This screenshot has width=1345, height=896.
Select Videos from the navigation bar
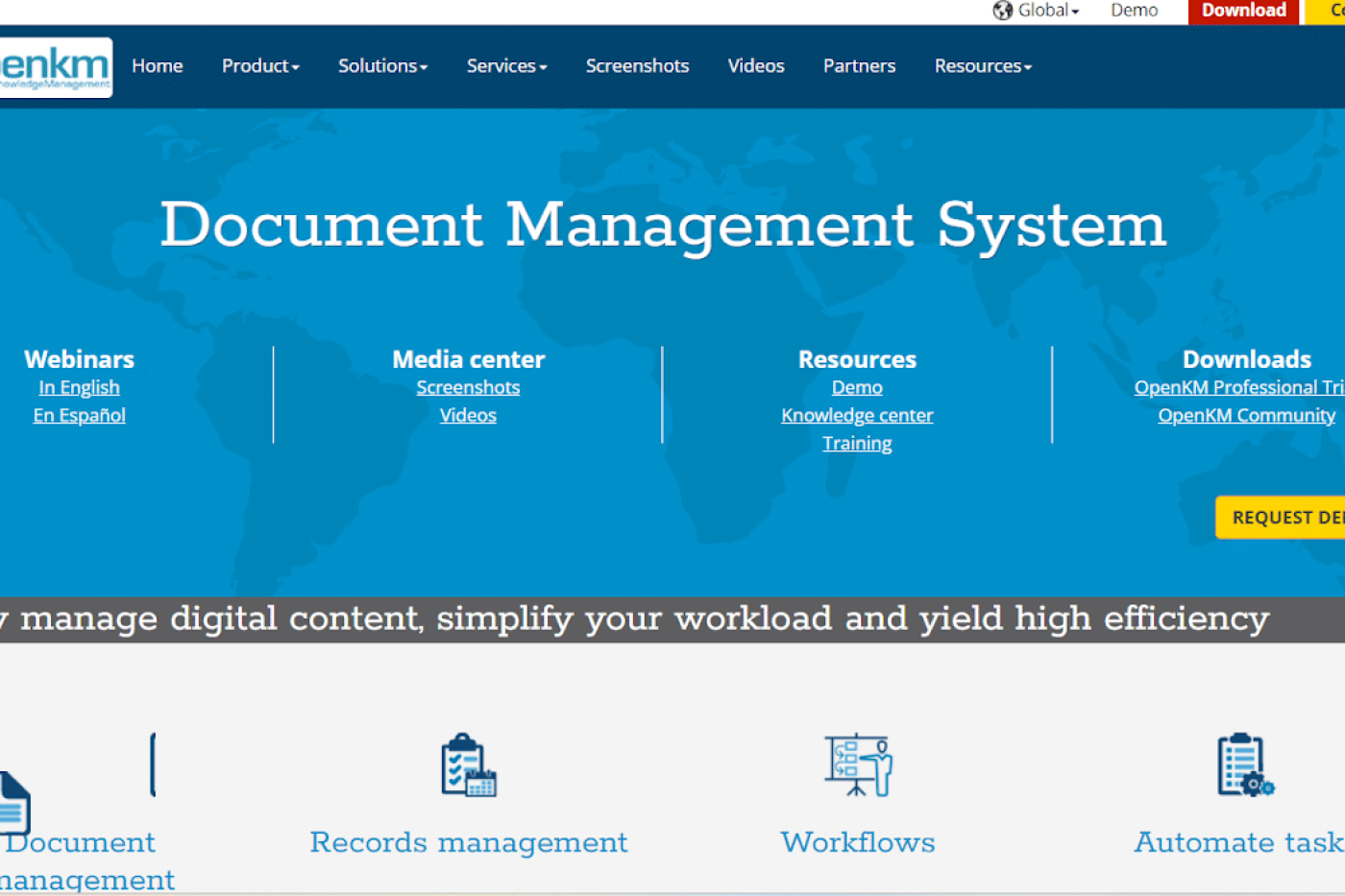[756, 65]
